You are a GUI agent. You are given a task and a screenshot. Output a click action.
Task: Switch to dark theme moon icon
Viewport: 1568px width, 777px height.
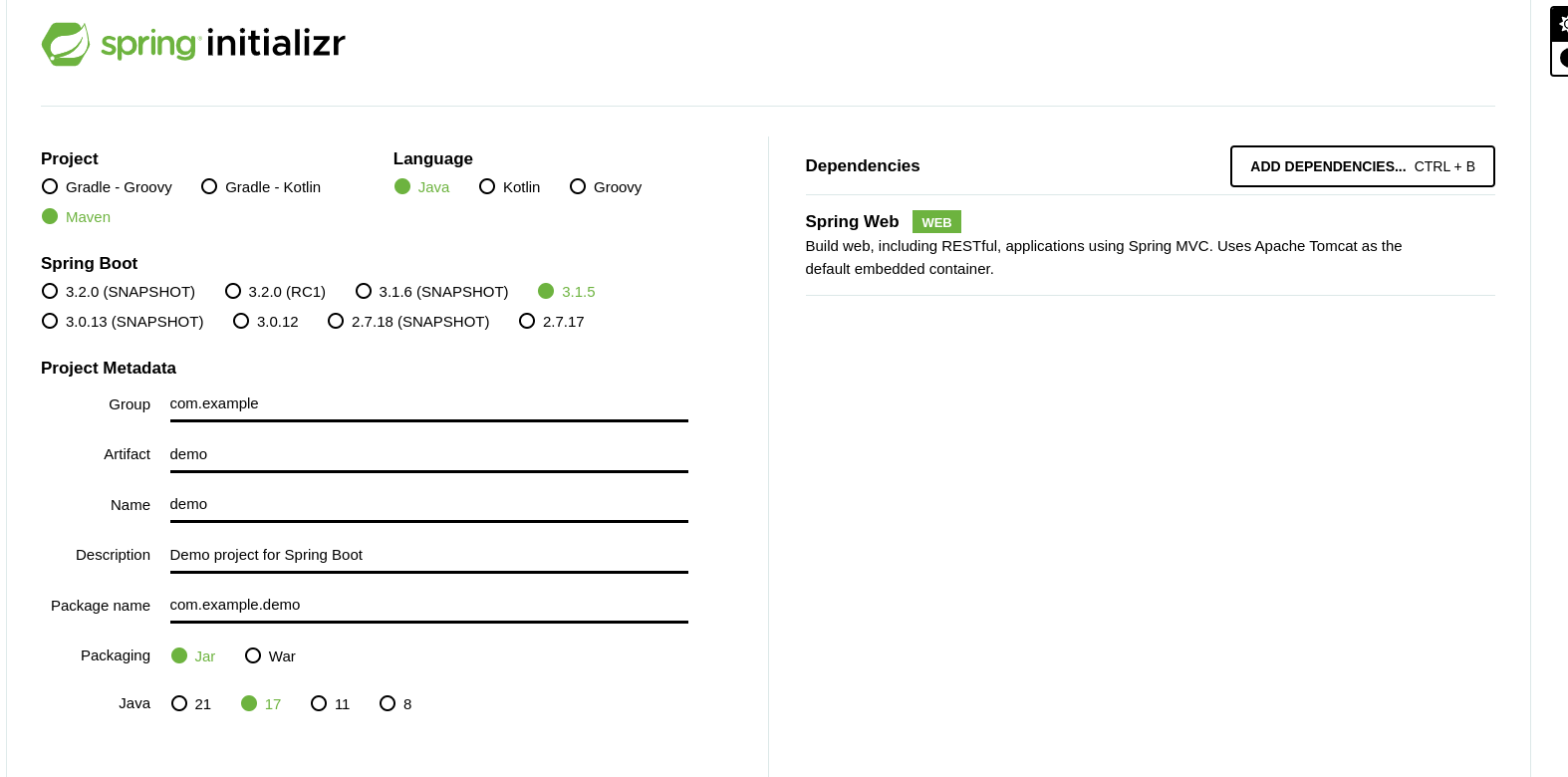[x=1562, y=58]
